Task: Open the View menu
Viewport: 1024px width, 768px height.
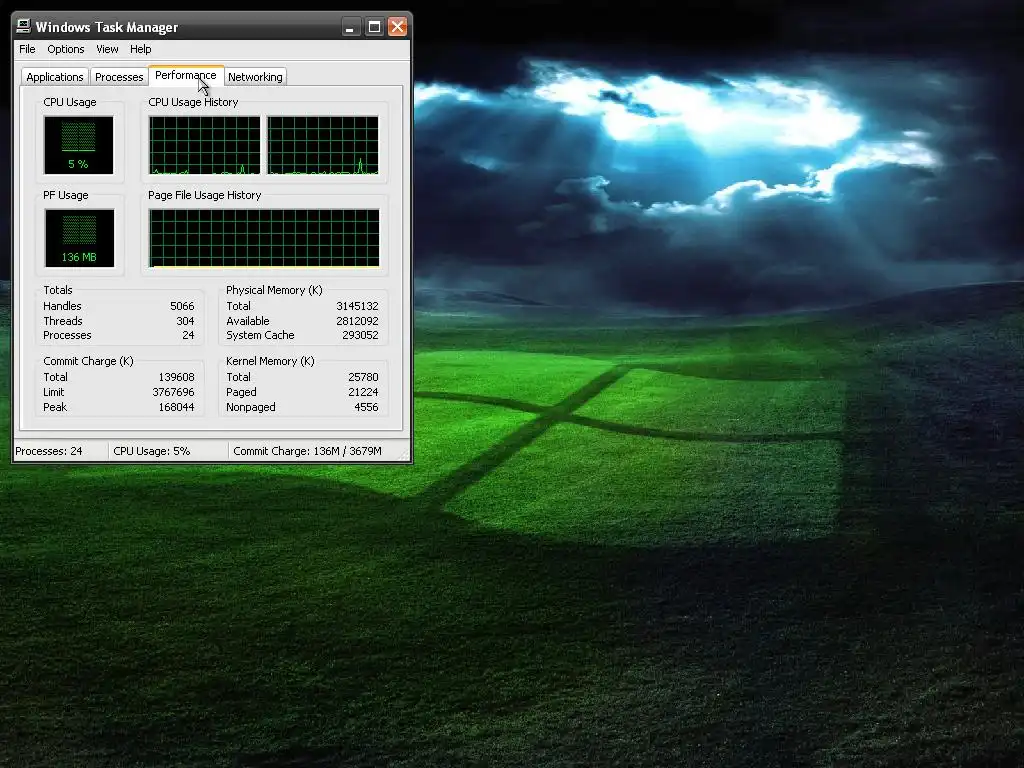Action: click(107, 49)
